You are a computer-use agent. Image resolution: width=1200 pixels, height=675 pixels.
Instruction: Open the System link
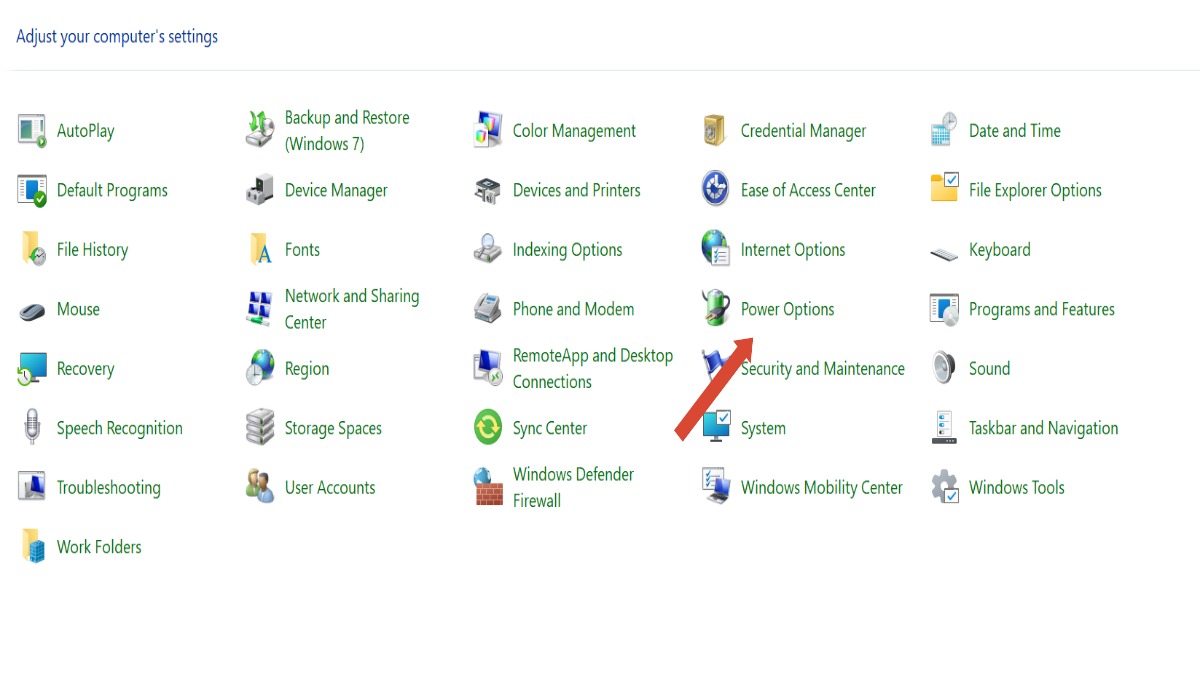pyautogui.click(x=763, y=428)
